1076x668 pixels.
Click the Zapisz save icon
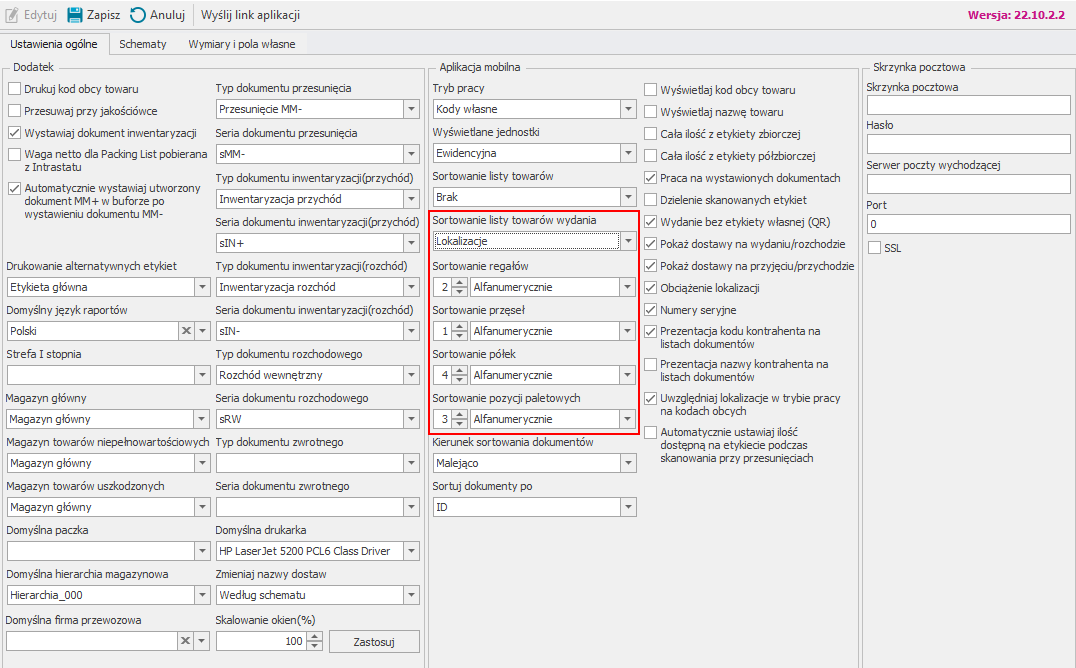[75, 15]
